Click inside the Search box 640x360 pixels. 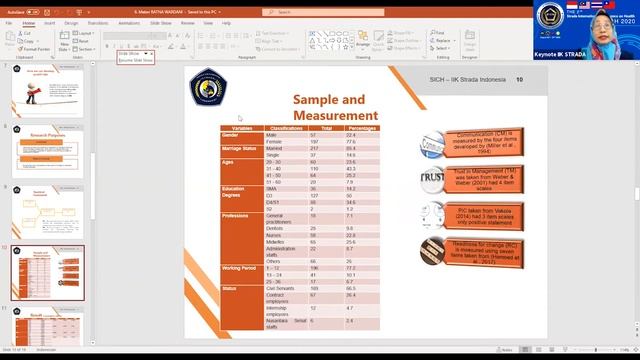[x=323, y=12]
